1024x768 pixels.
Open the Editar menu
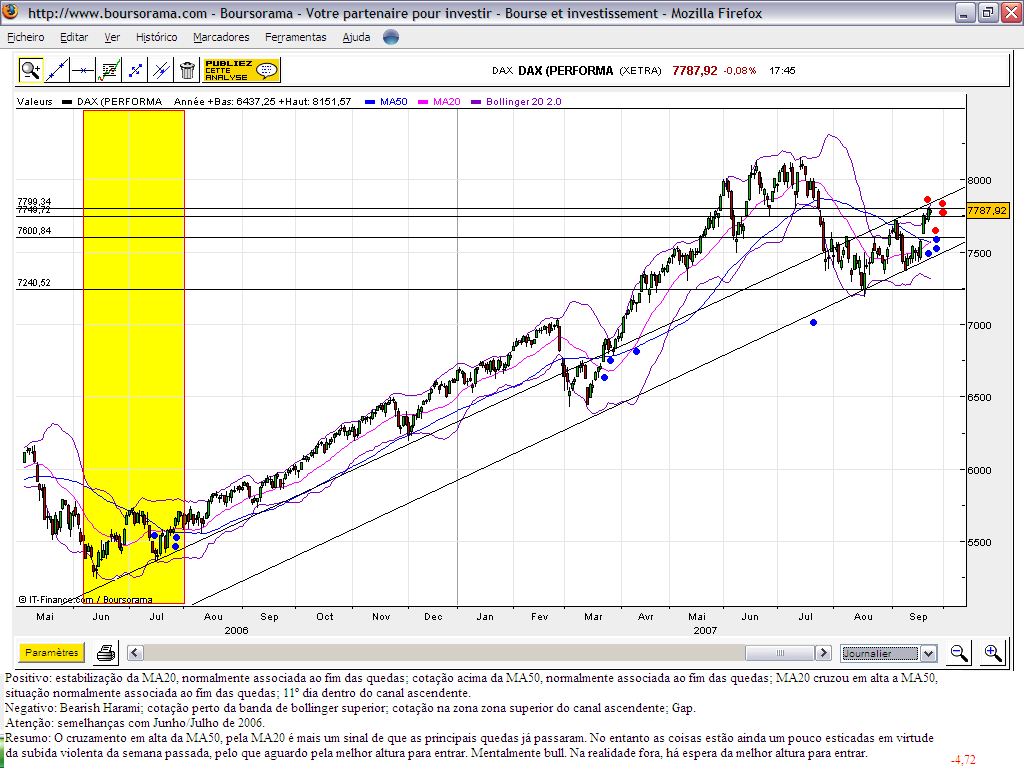click(x=74, y=37)
